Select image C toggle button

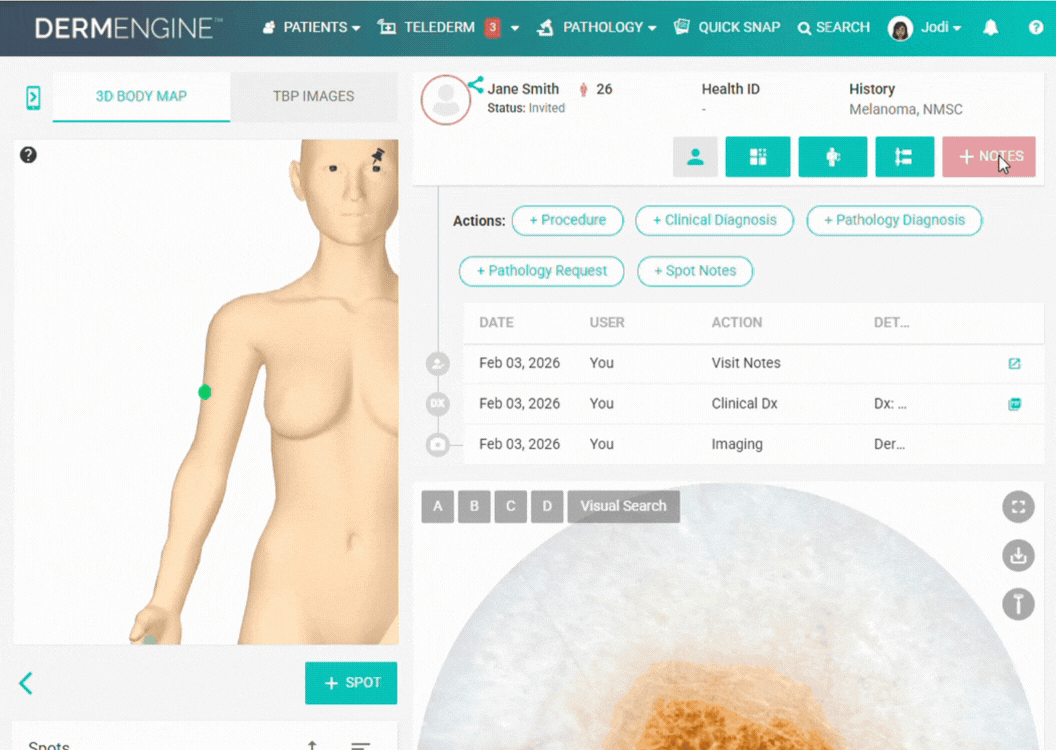pos(510,506)
